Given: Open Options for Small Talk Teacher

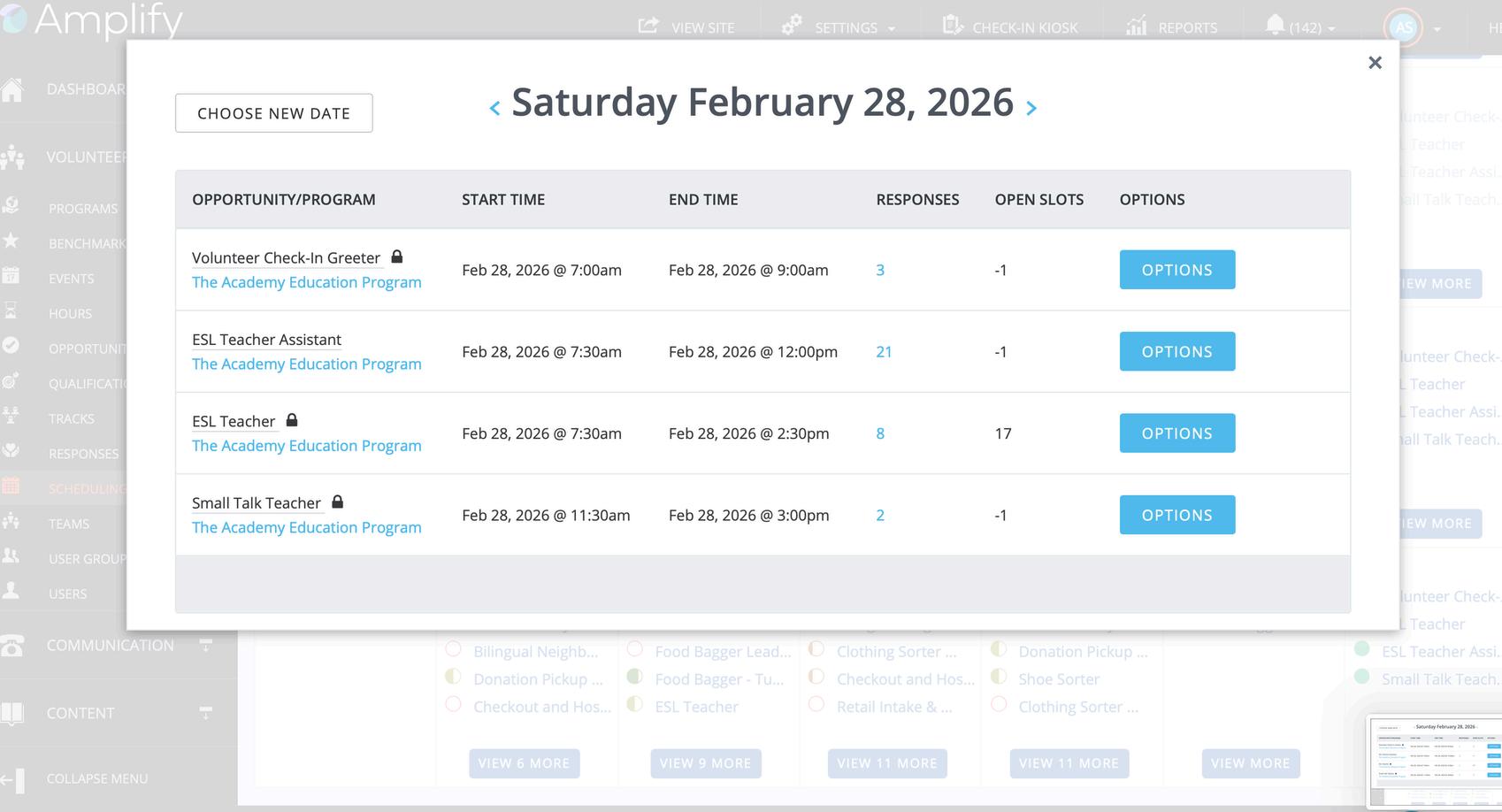Looking at the screenshot, I should [x=1176, y=515].
